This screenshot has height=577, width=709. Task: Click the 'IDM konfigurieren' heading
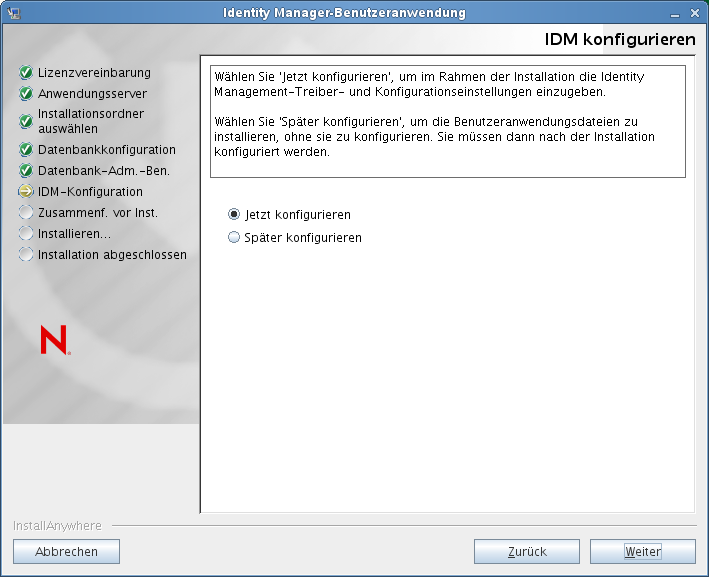[619, 39]
